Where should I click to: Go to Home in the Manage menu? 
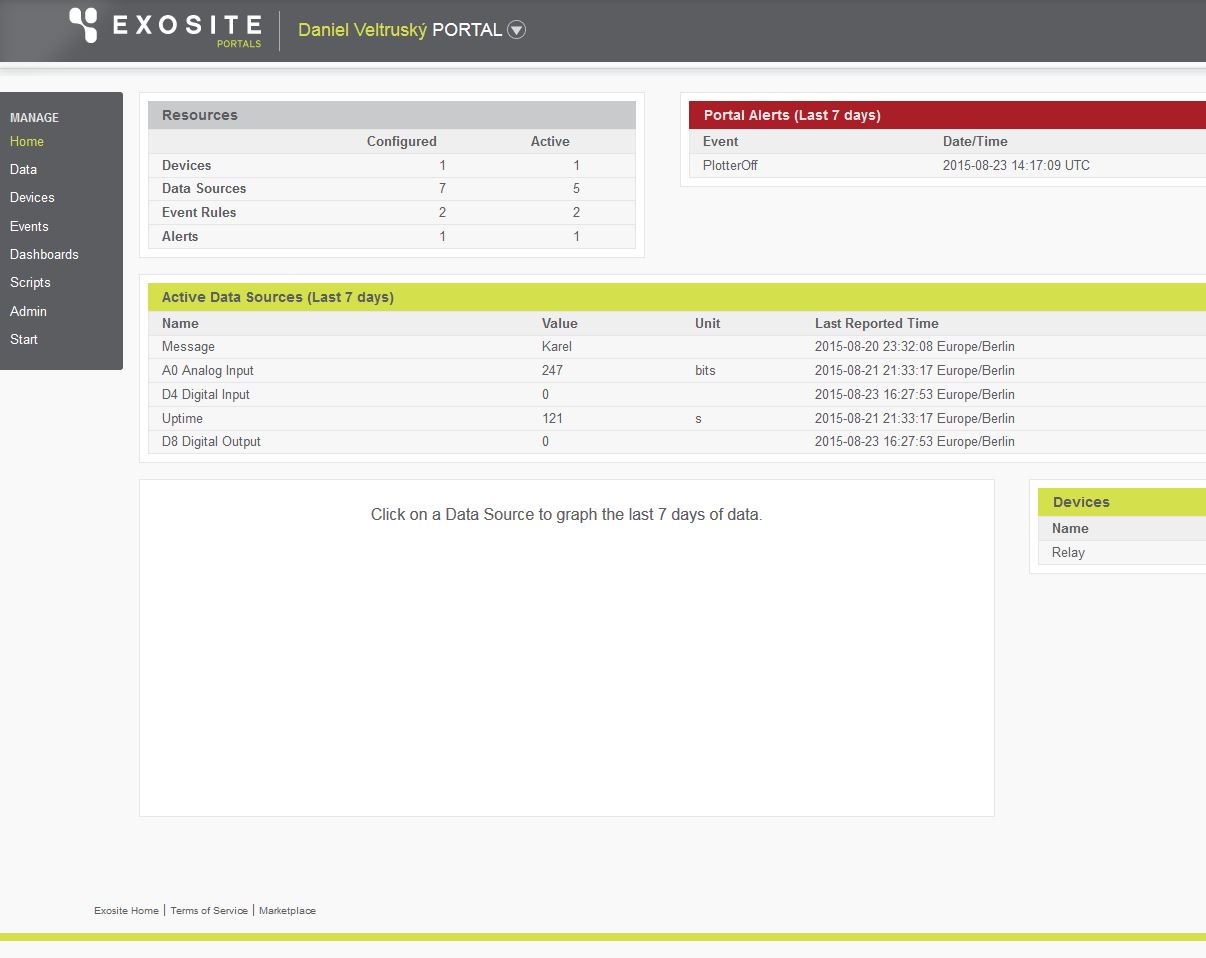click(x=27, y=142)
